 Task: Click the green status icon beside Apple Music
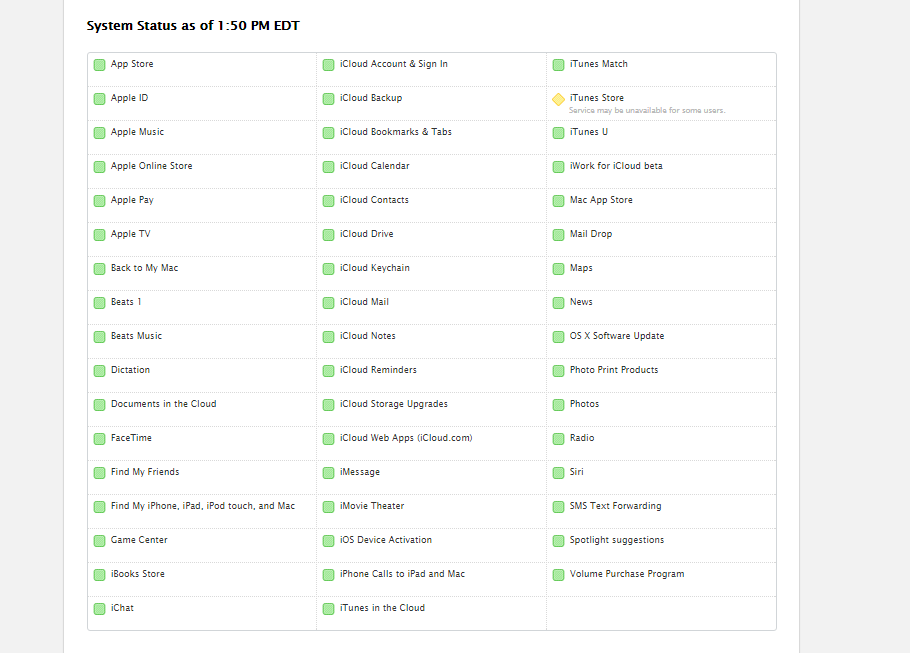pyautogui.click(x=99, y=132)
